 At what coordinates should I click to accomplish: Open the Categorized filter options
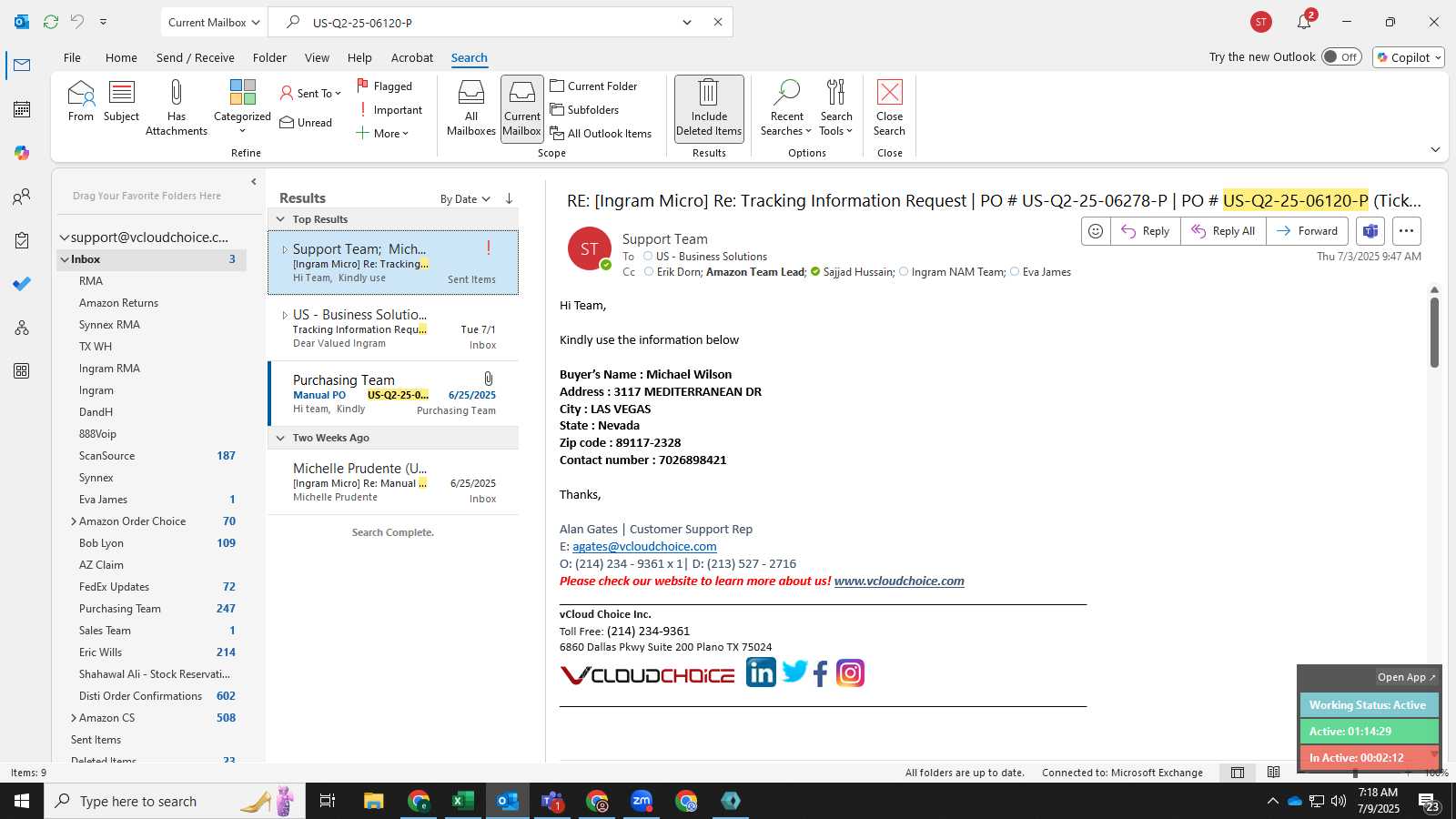point(242,107)
